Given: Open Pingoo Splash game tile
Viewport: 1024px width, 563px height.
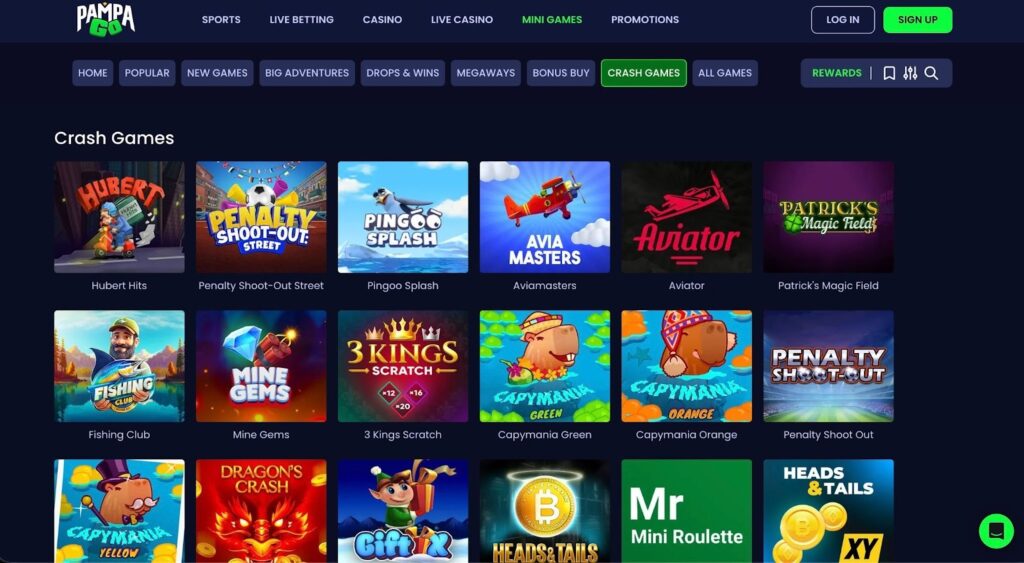Looking at the screenshot, I should 403,217.
